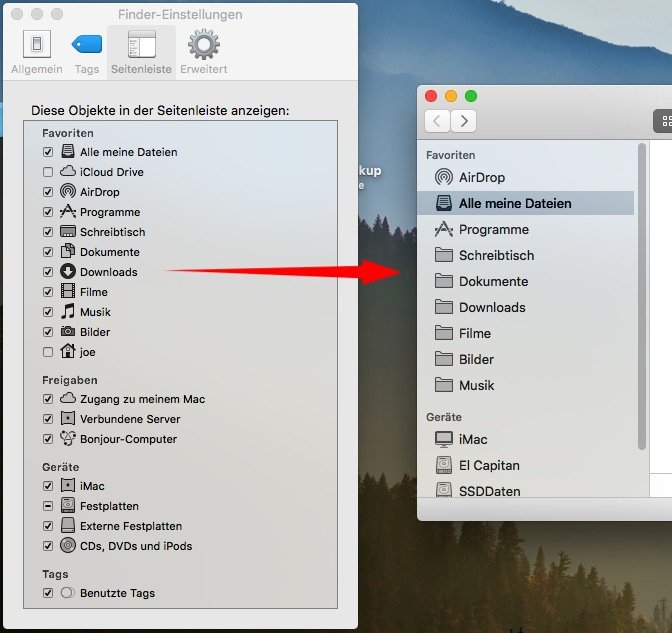672x633 pixels.
Task: Click the Musik note icon in preferences
Action: click(68, 311)
